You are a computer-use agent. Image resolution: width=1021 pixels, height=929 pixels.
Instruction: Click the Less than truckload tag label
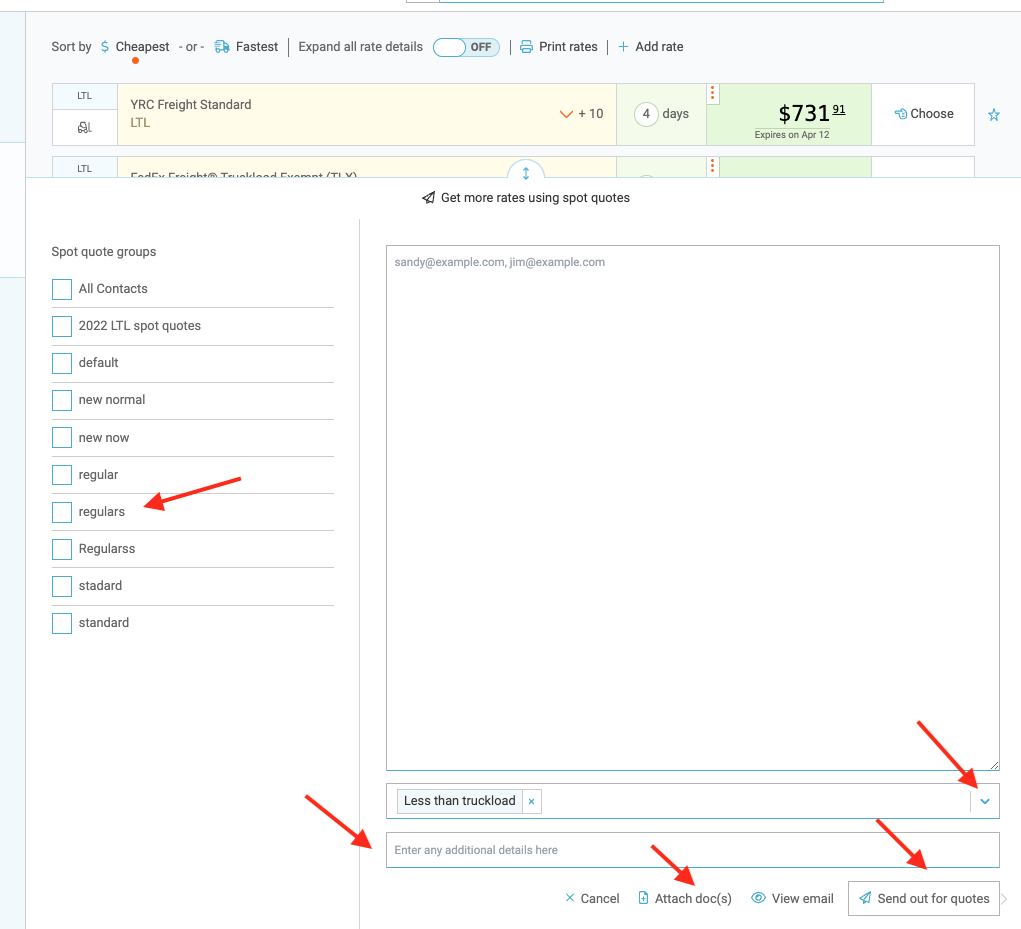click(460, 801)
